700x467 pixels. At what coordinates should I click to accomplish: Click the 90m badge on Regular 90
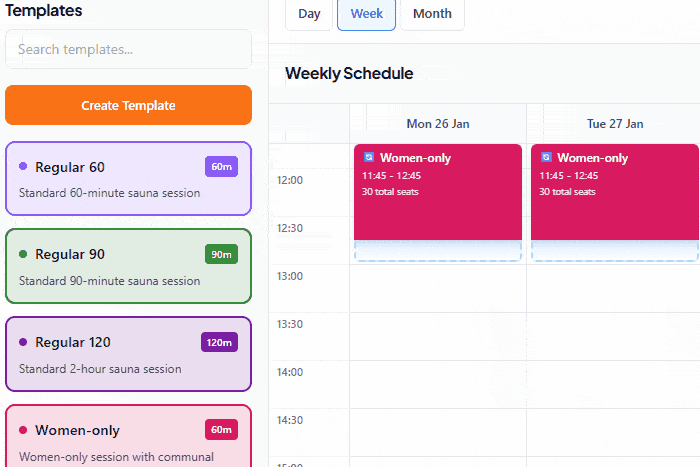tap(221, 254)
